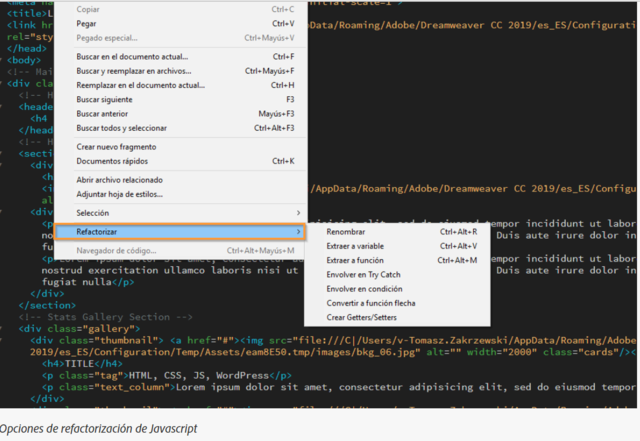
Task: Expand Refactorizar submenu arrow
Action: [298, 232]
